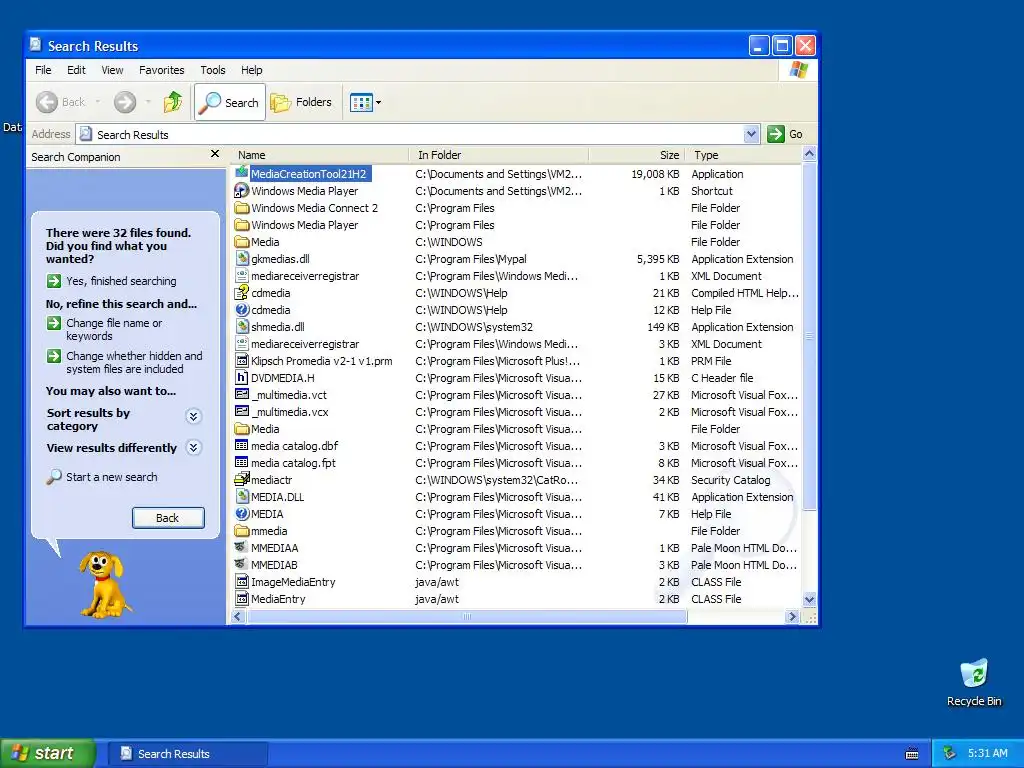
Task: Click the green Go arrow icon
Action: [x=775, y=134]
